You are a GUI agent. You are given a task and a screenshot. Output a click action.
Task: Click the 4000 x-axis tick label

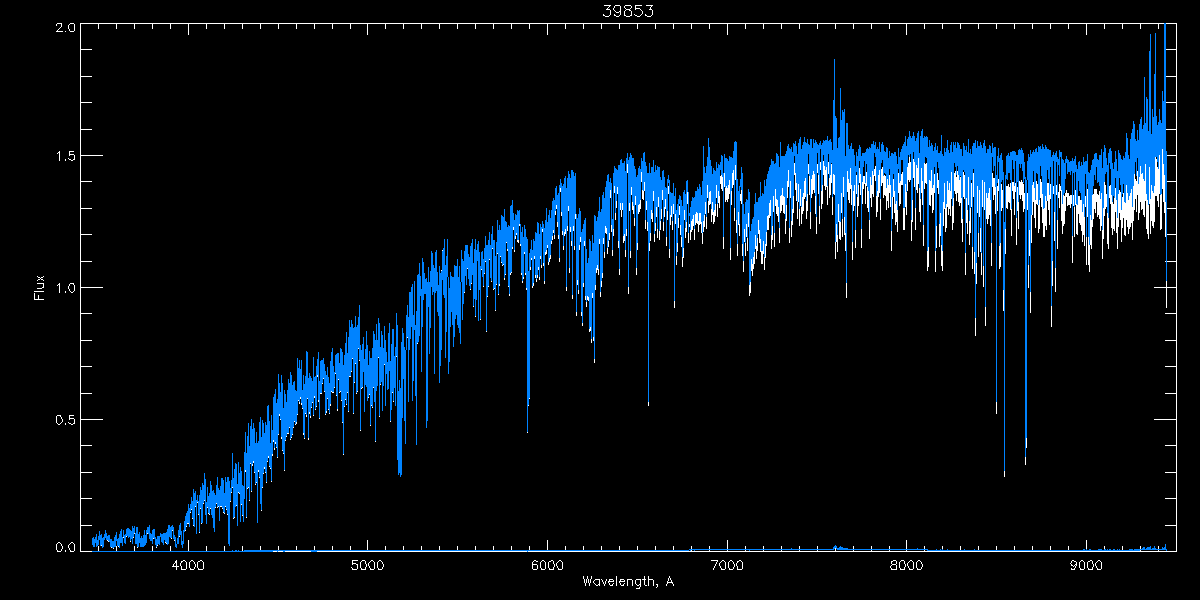pos(188,565)
